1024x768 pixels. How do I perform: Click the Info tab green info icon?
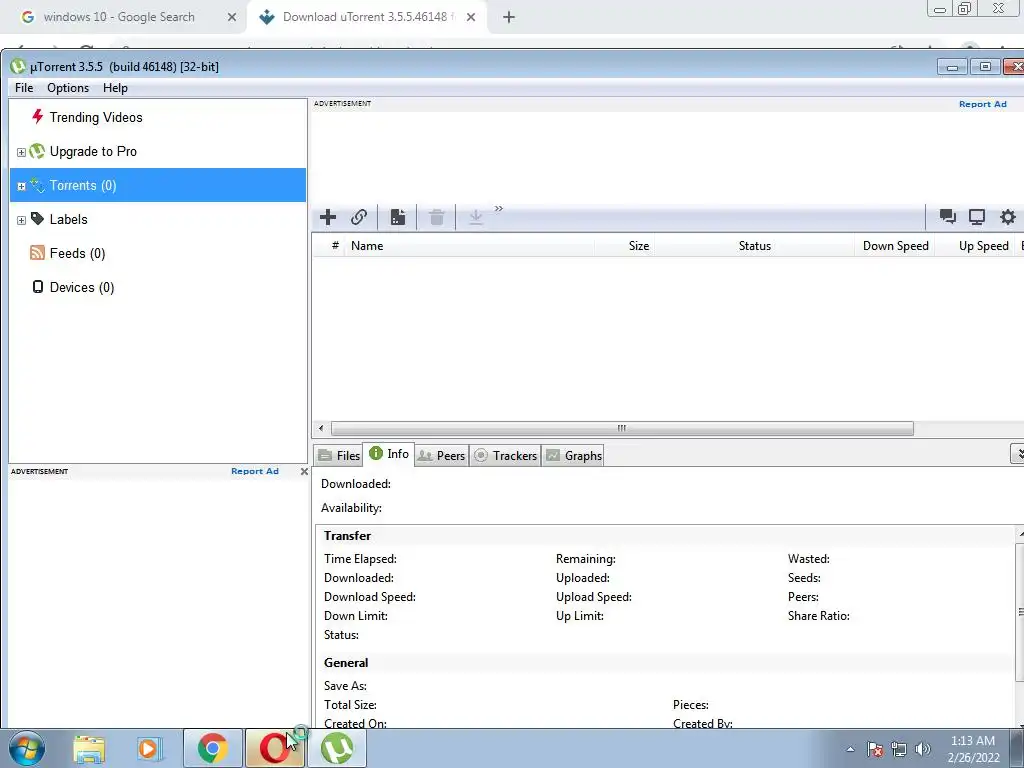pos(376,453)
